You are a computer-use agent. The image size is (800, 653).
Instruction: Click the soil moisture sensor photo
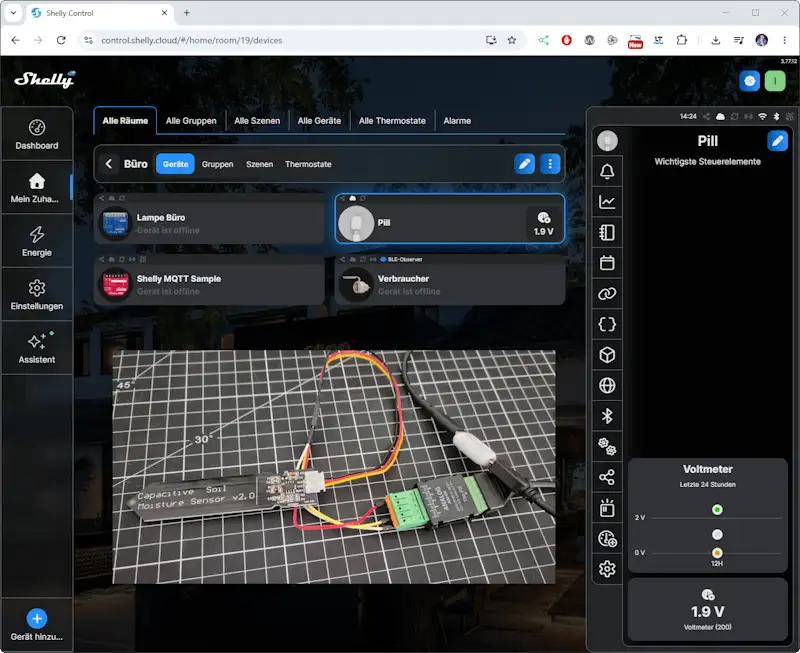[334, 467]
